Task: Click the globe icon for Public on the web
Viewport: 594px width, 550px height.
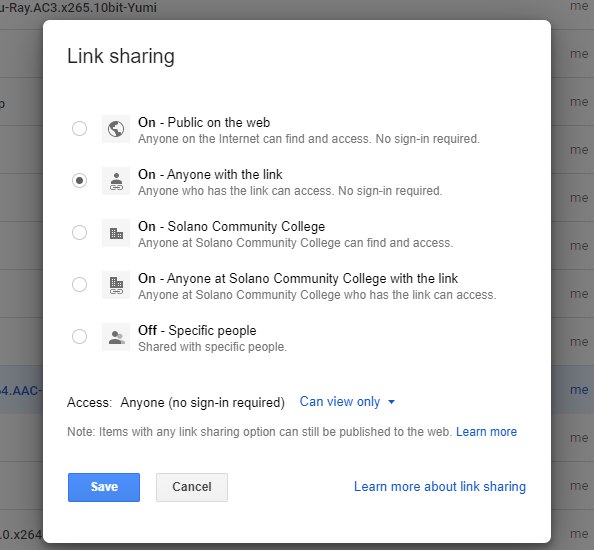Action: [x=116, y=129]
